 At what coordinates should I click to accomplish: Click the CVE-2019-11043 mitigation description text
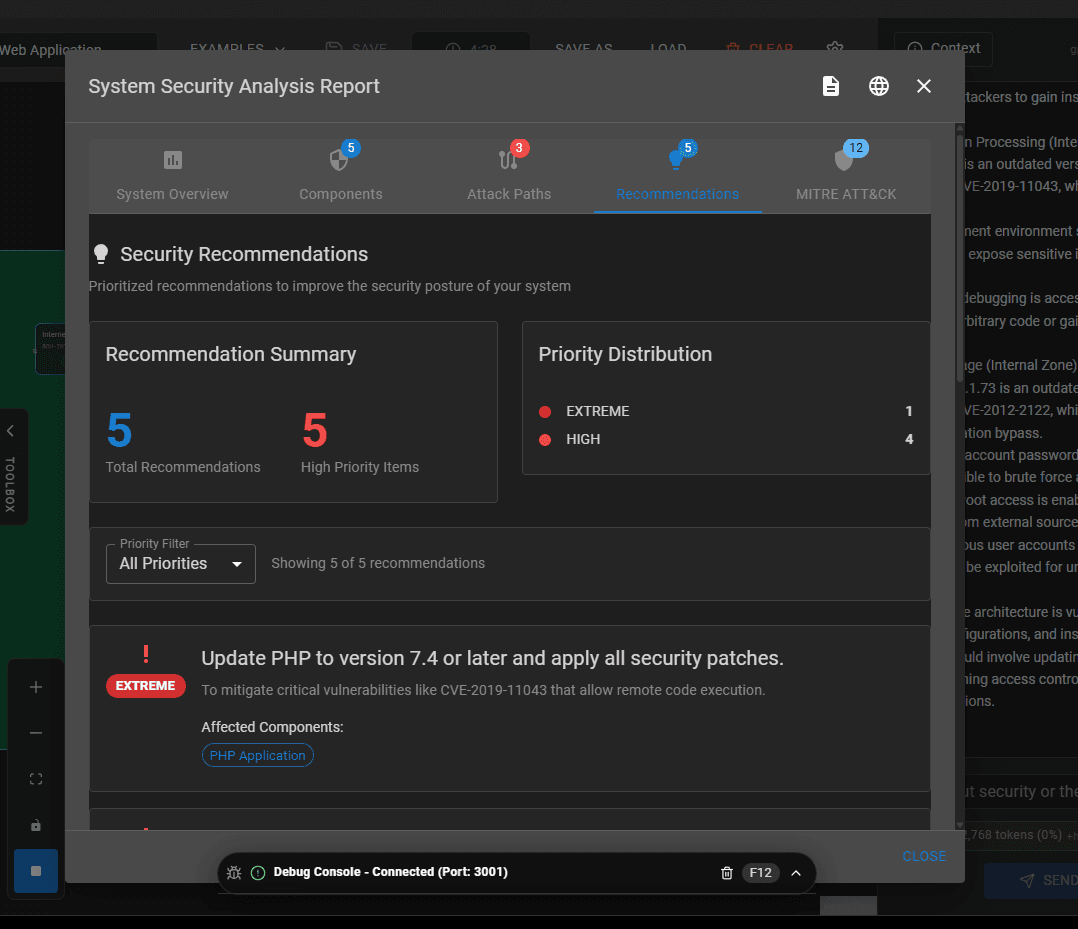483,690
